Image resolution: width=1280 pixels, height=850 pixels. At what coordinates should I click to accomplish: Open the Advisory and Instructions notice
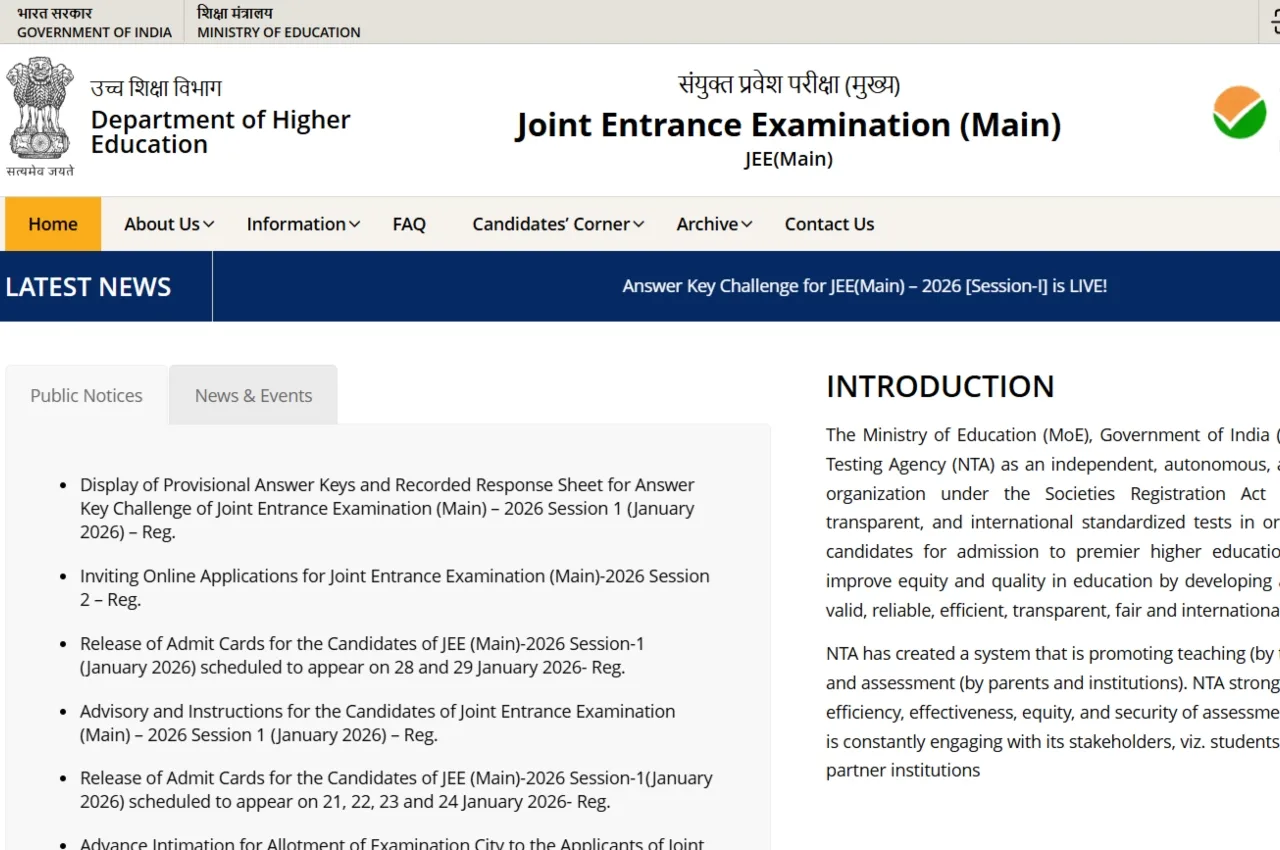[x=377, y=723]
